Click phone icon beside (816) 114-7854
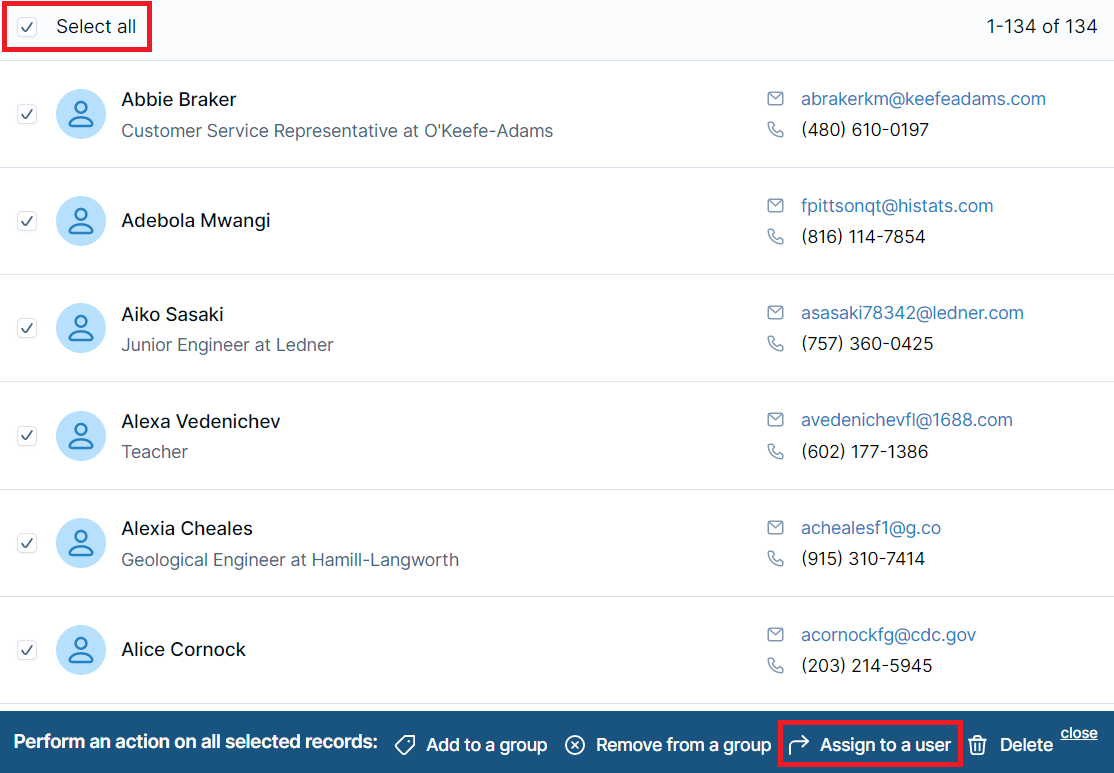Image resolution: width=1114 pixels, height=773 pixels. click(x=776, y=237)
